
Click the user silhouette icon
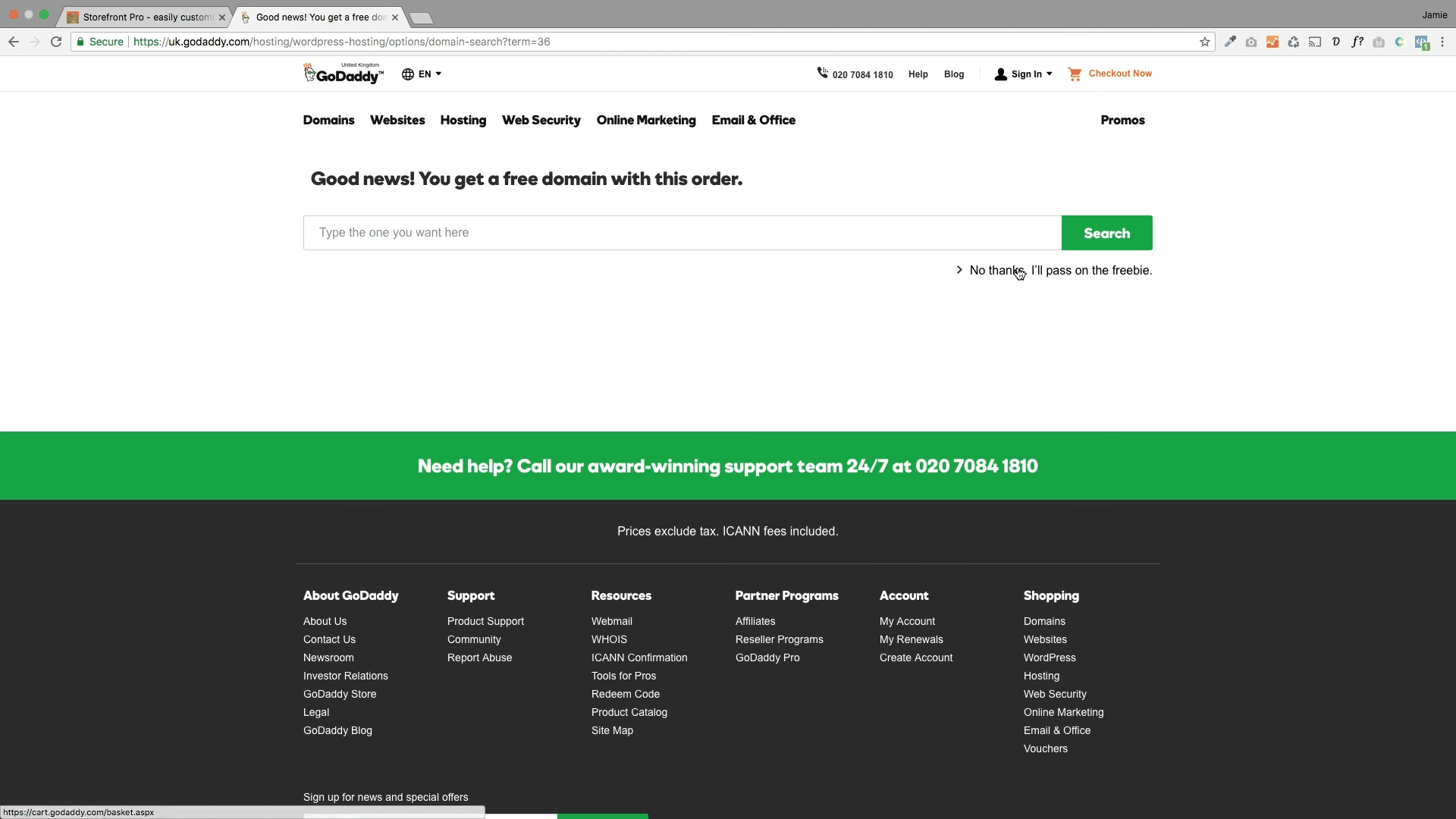pos(1001,74)
